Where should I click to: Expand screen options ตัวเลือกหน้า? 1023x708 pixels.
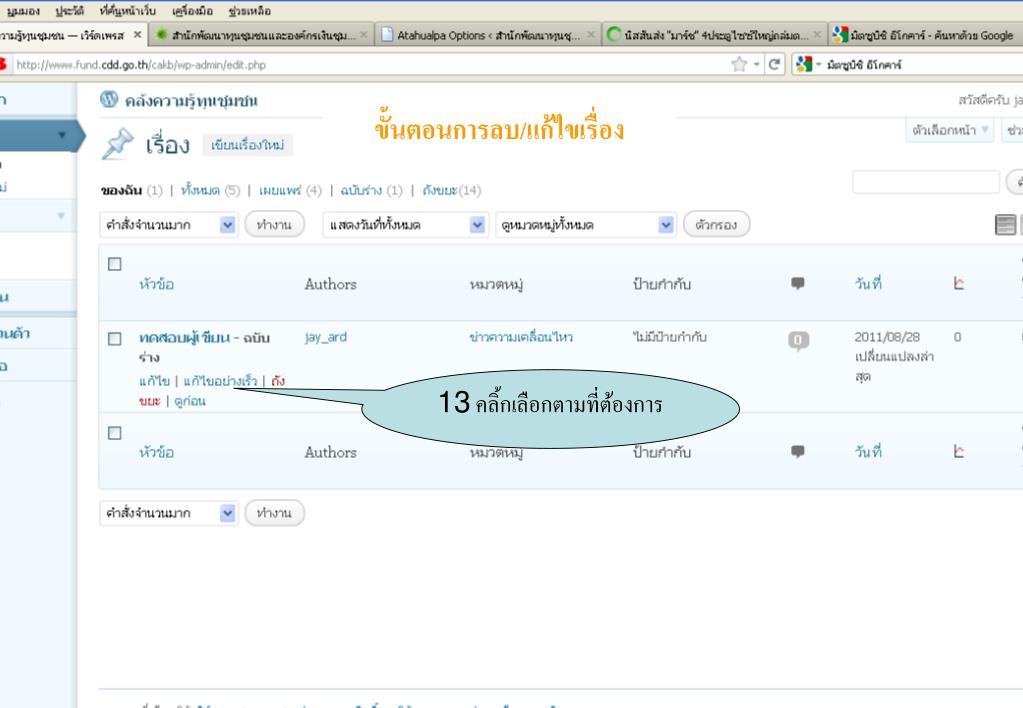pyautogui.click(x=950, y=130)
